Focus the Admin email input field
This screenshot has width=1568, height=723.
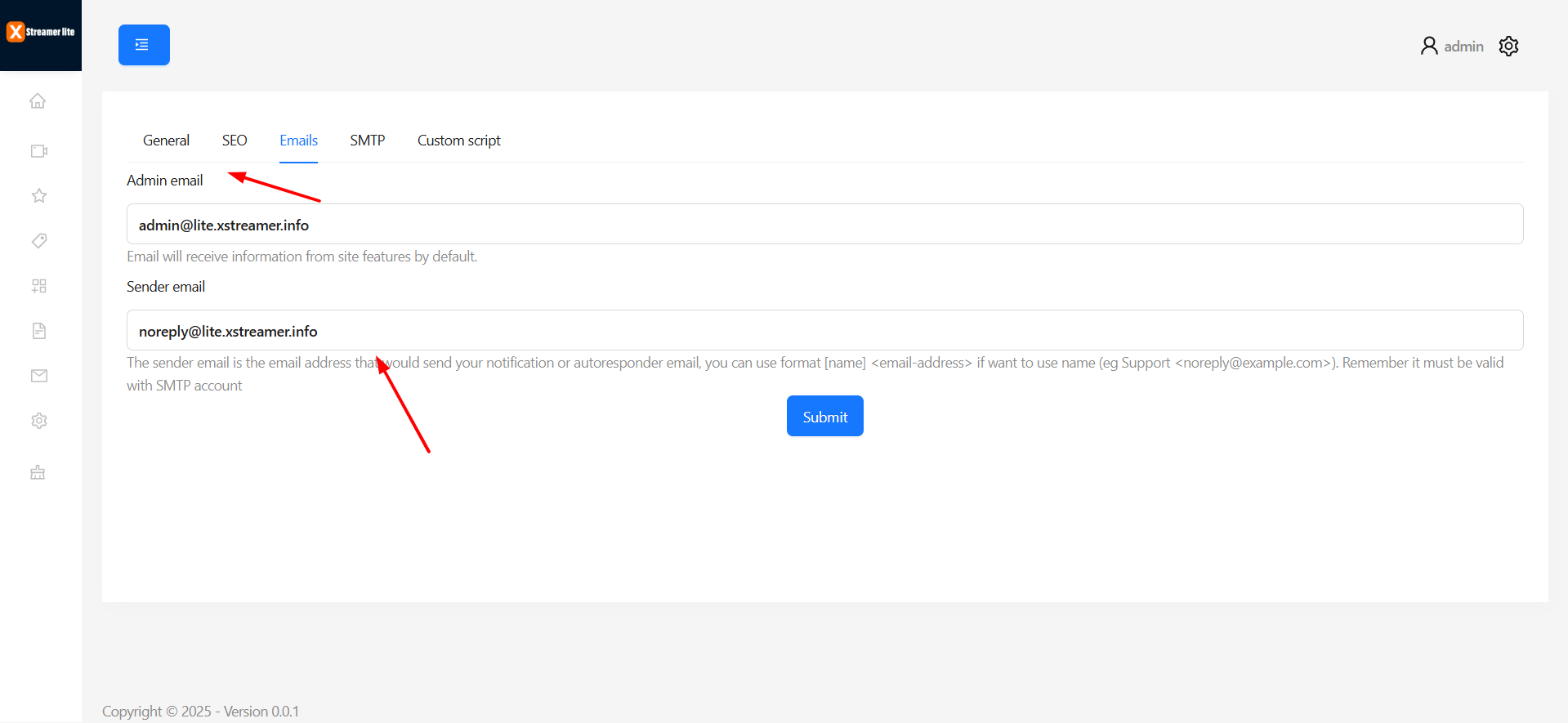[825, 224]
